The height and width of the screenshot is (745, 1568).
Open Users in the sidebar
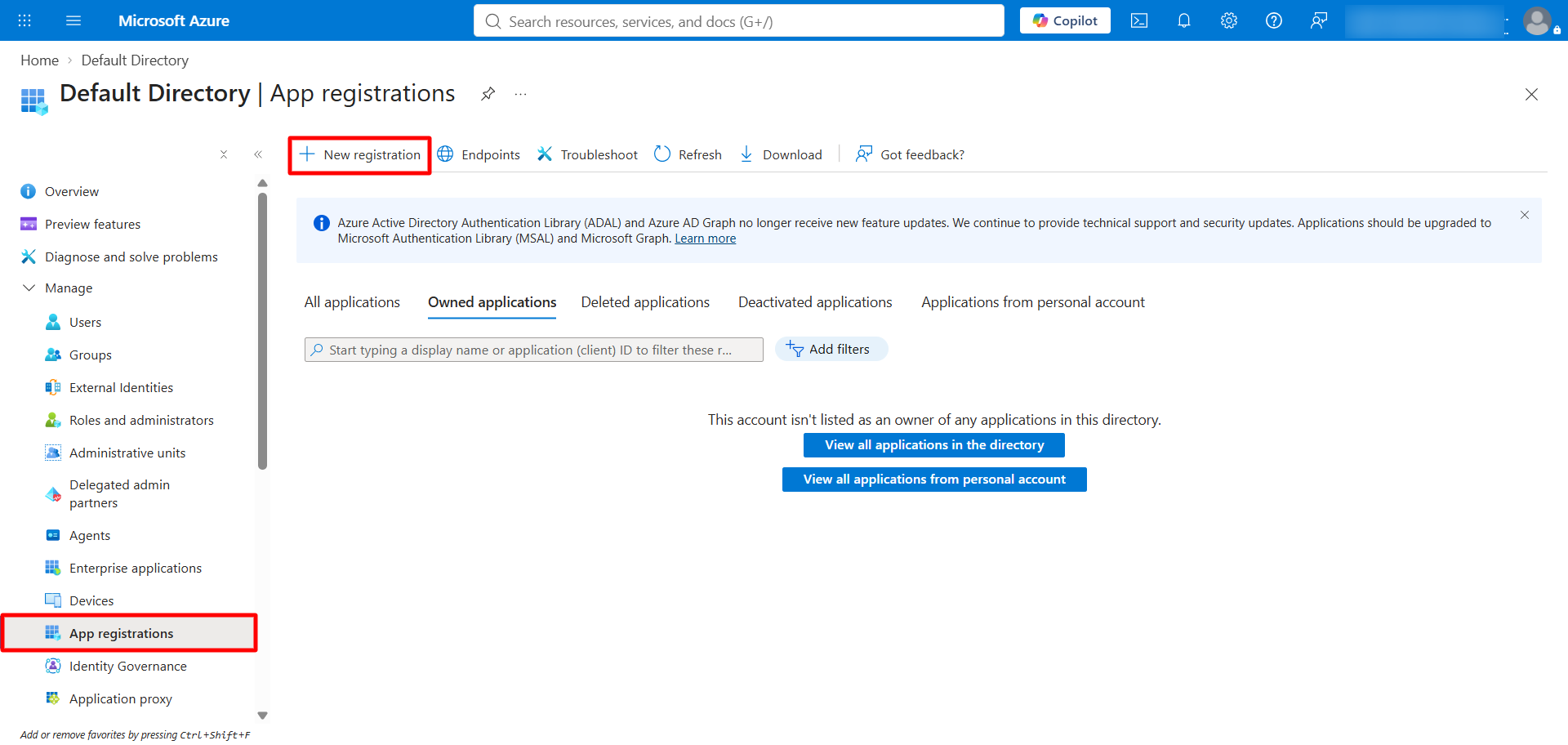click(85, 322)
